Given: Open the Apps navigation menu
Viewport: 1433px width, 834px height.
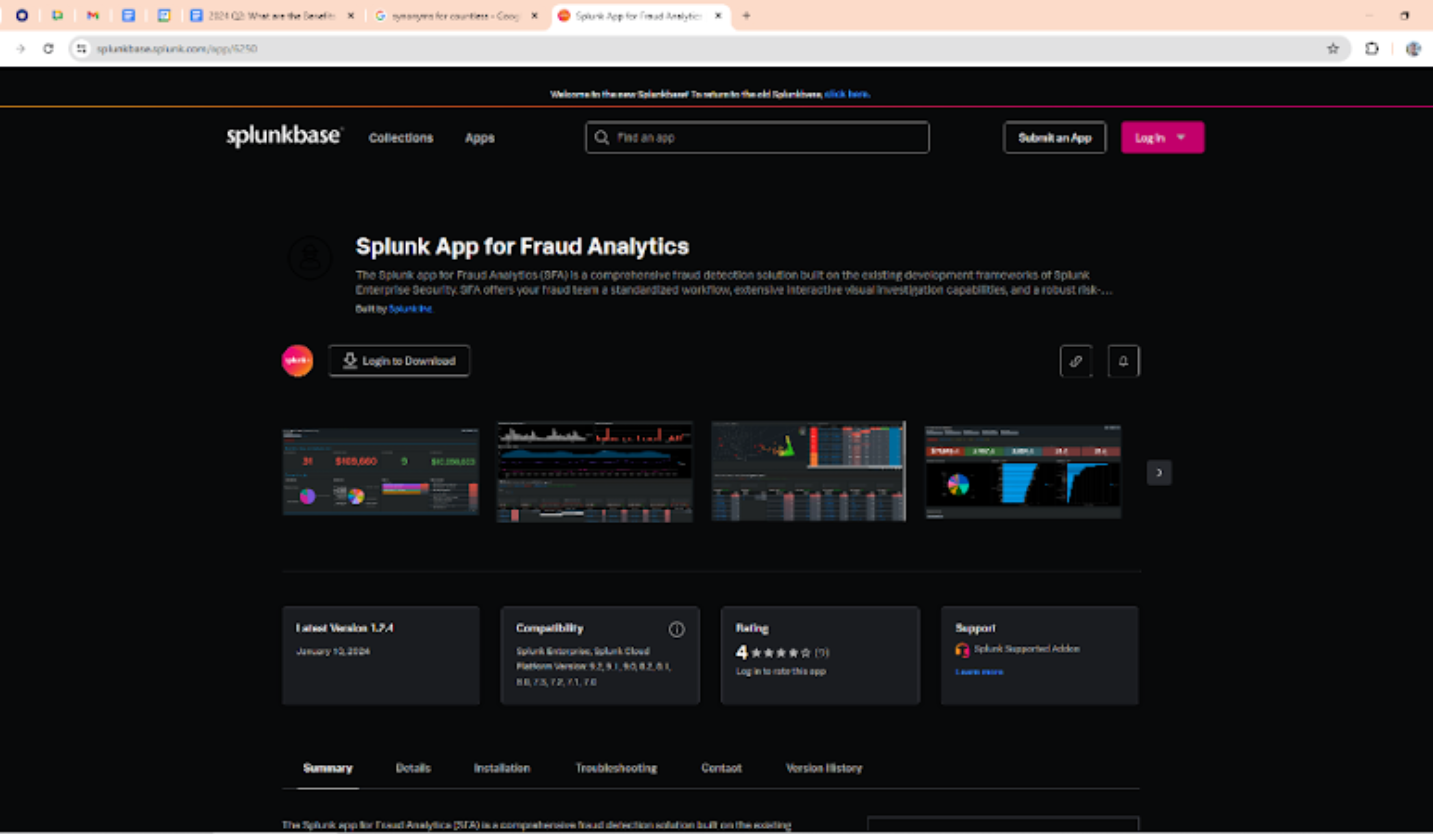Looking at the screenshot, I should (x=479, y=138).
